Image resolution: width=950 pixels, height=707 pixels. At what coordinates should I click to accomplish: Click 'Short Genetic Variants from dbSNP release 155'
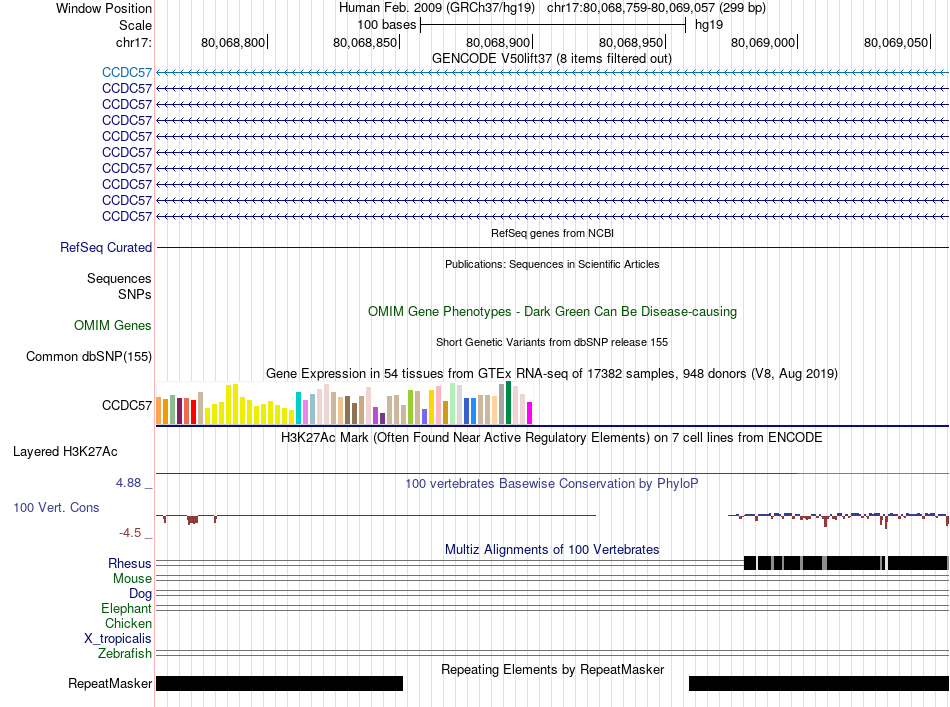[552, 342]
